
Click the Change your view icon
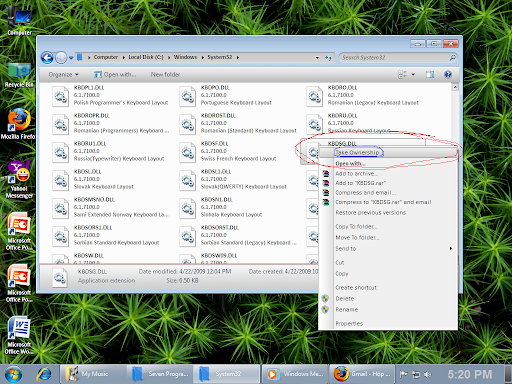[x=402, y=74]
